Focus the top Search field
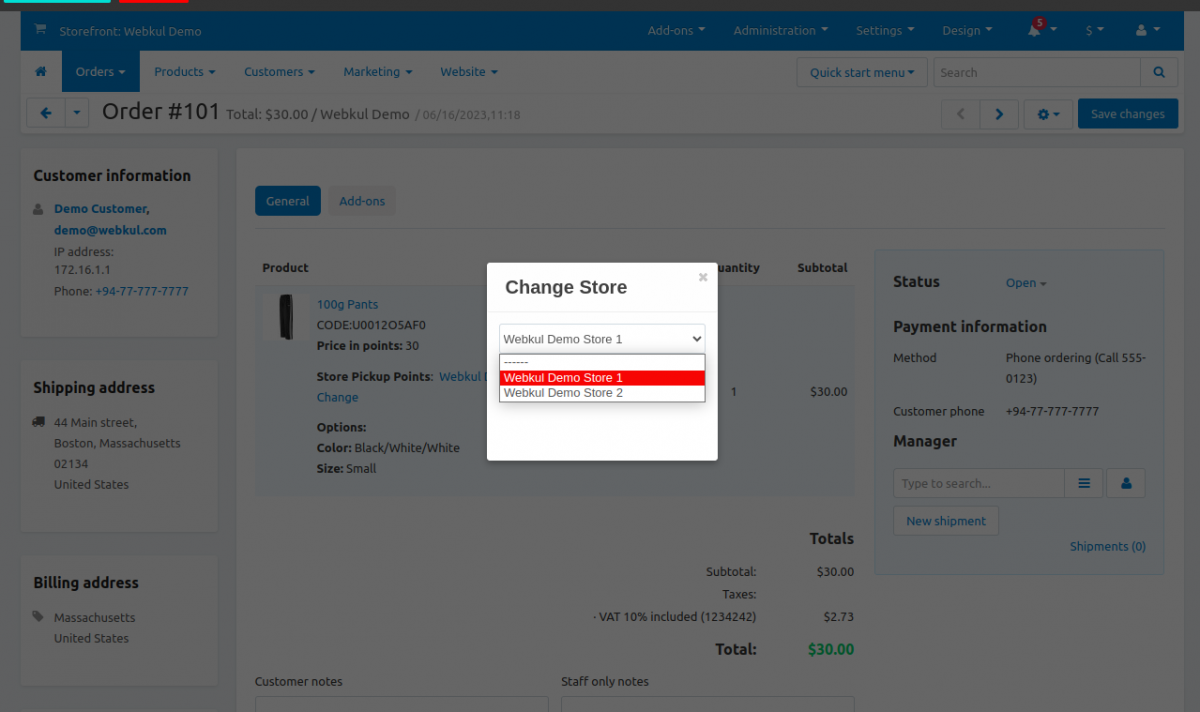Image resolution: width=1200 pixels, height=712 pixels. [x=1037, y=72]
